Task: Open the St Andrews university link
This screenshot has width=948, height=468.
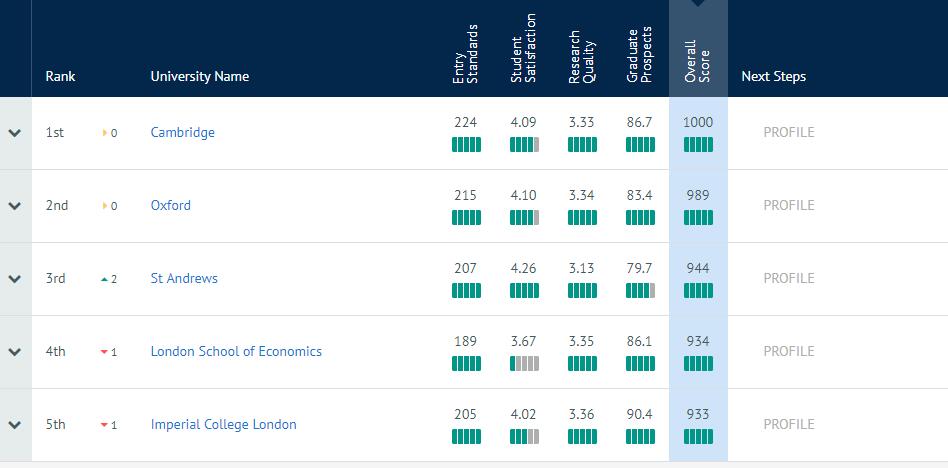Action: [x=184, y=278]
